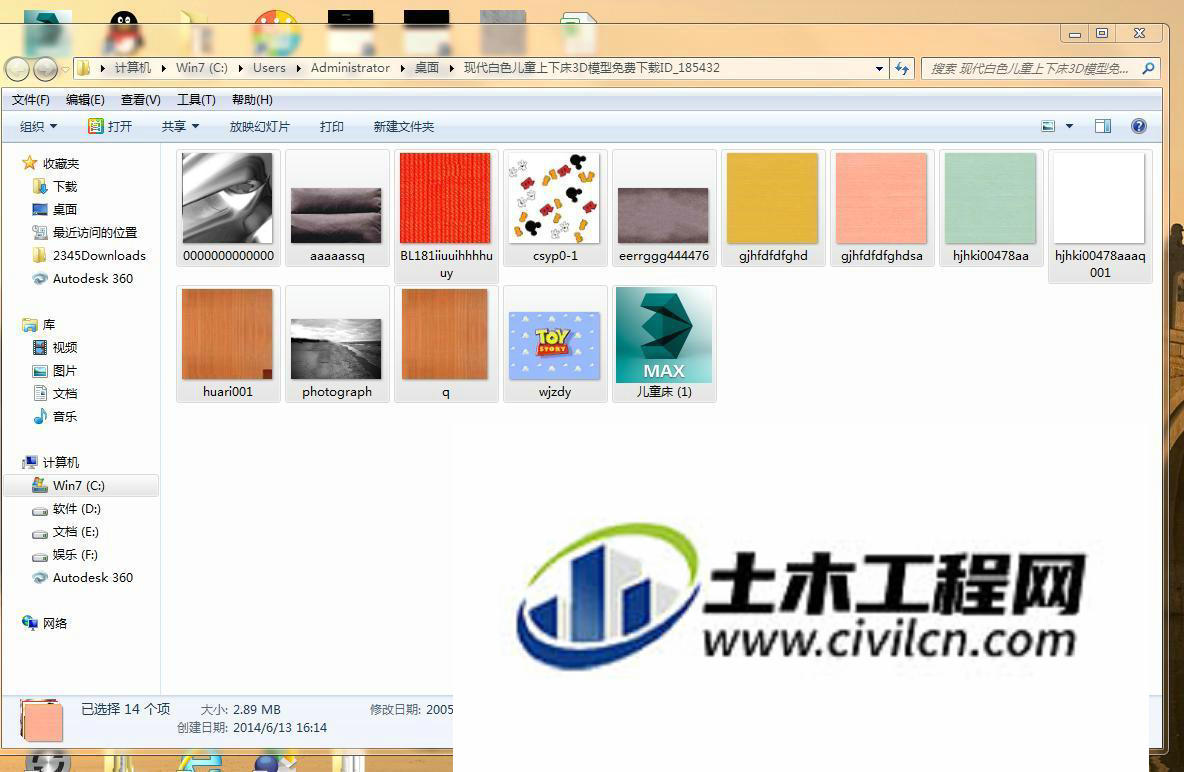Open 2345Downloads folder in sidebar
The width and height of the screenshot is (1184, 772).
click(89, 255)
